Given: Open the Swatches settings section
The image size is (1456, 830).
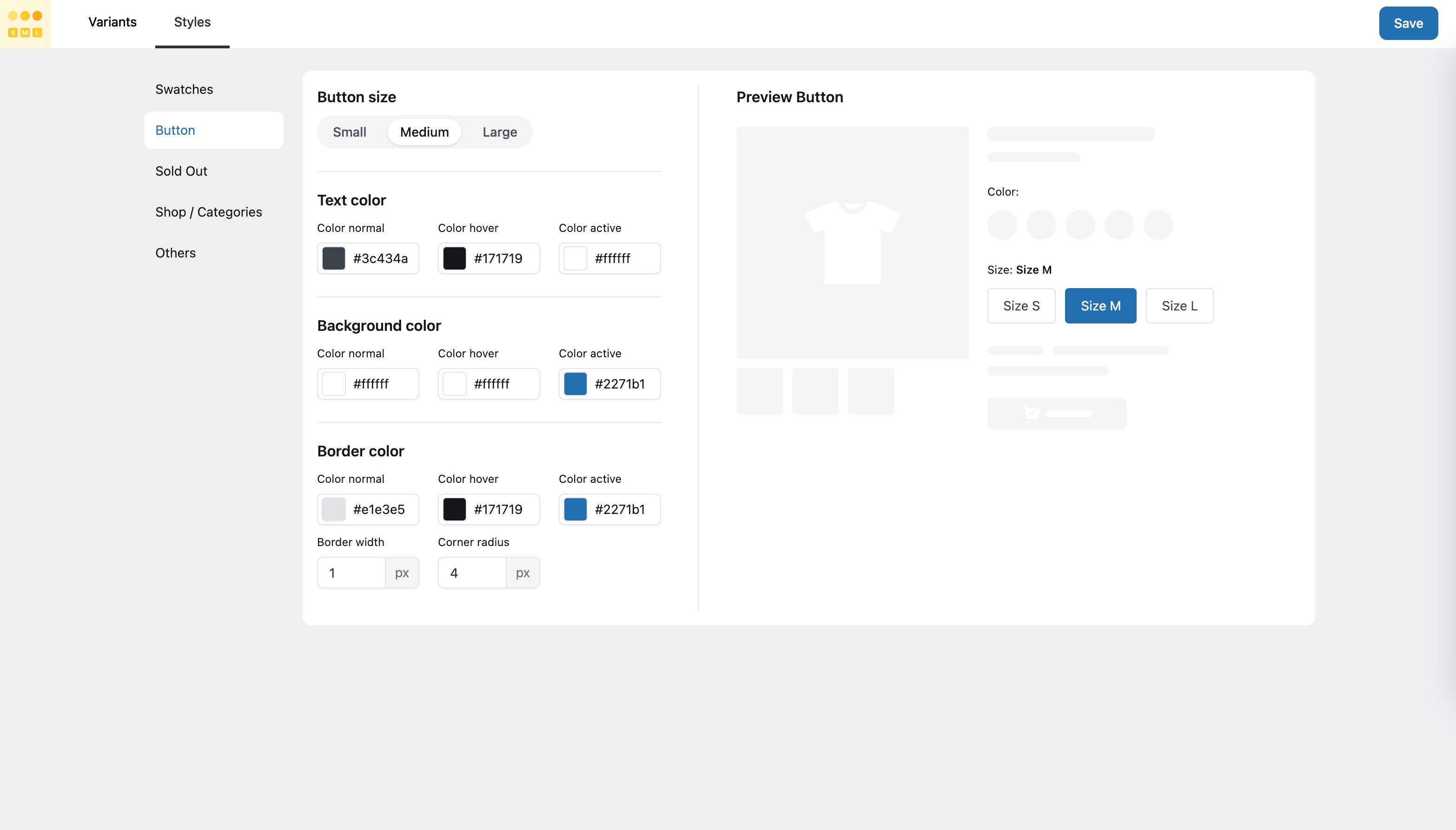Looking at the screenshot, I should (184, 89).
